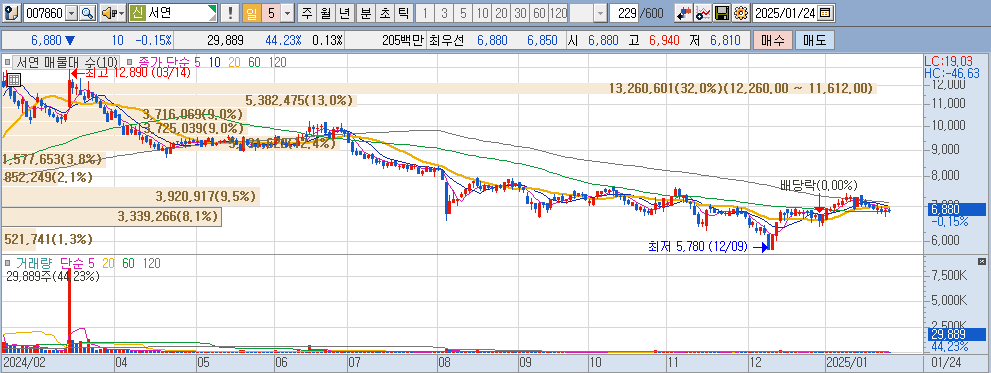
Task: Click the red-blue arrows chart sync icon
Action: tap(683, 13)
